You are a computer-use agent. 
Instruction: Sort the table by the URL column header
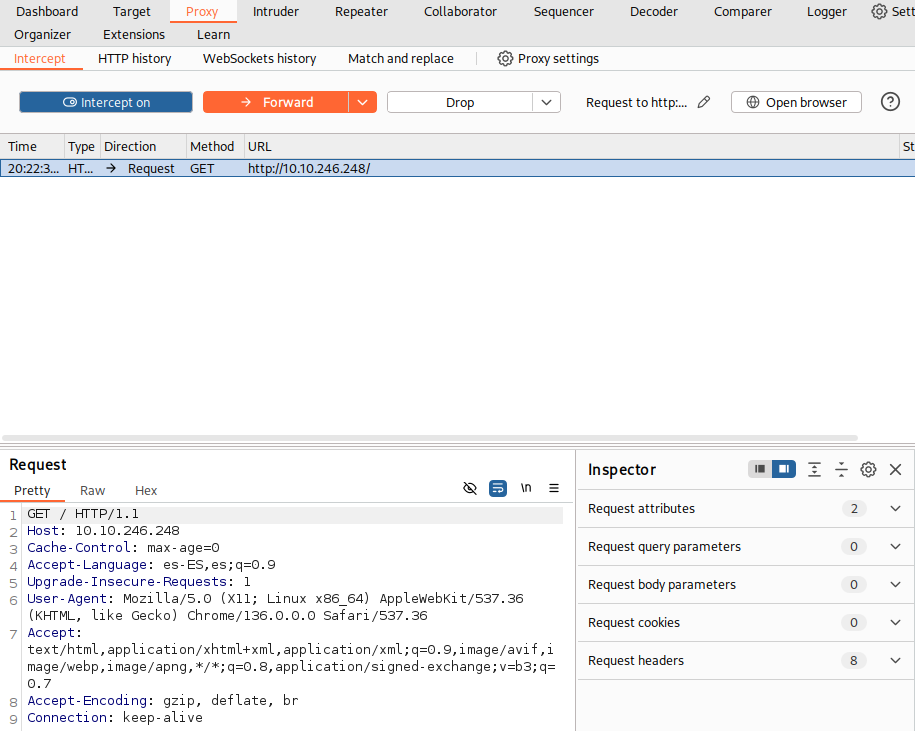[571, 146]
